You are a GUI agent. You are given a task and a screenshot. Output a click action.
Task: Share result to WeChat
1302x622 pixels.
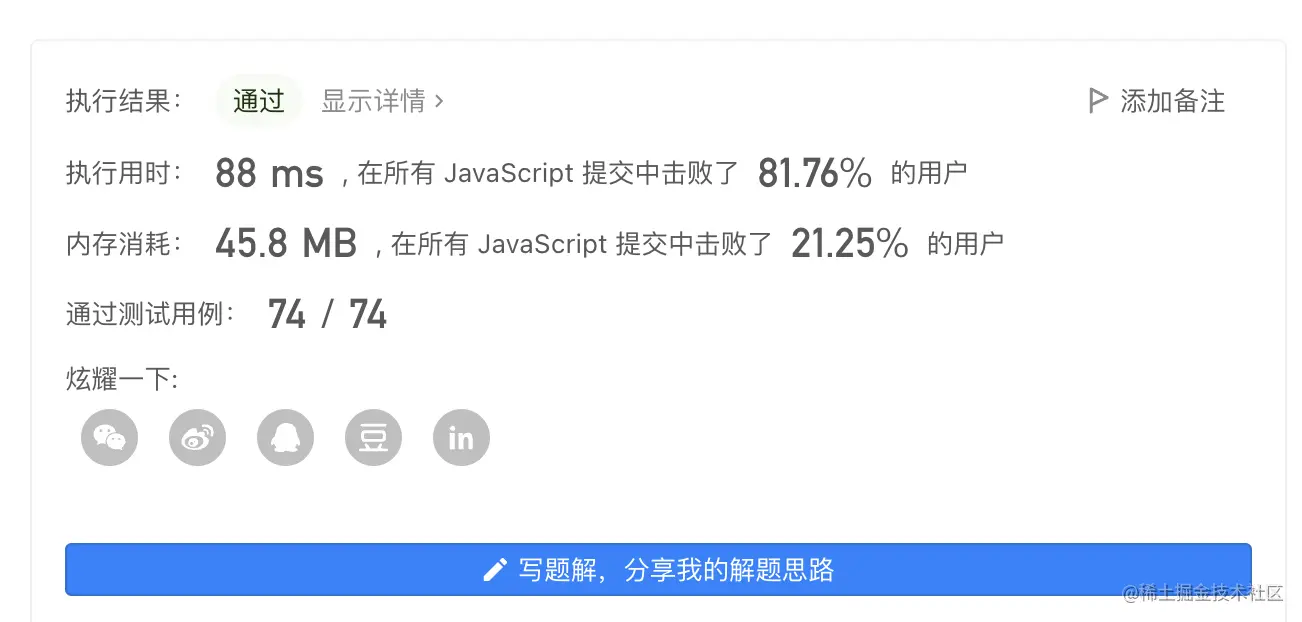(109, 437)
